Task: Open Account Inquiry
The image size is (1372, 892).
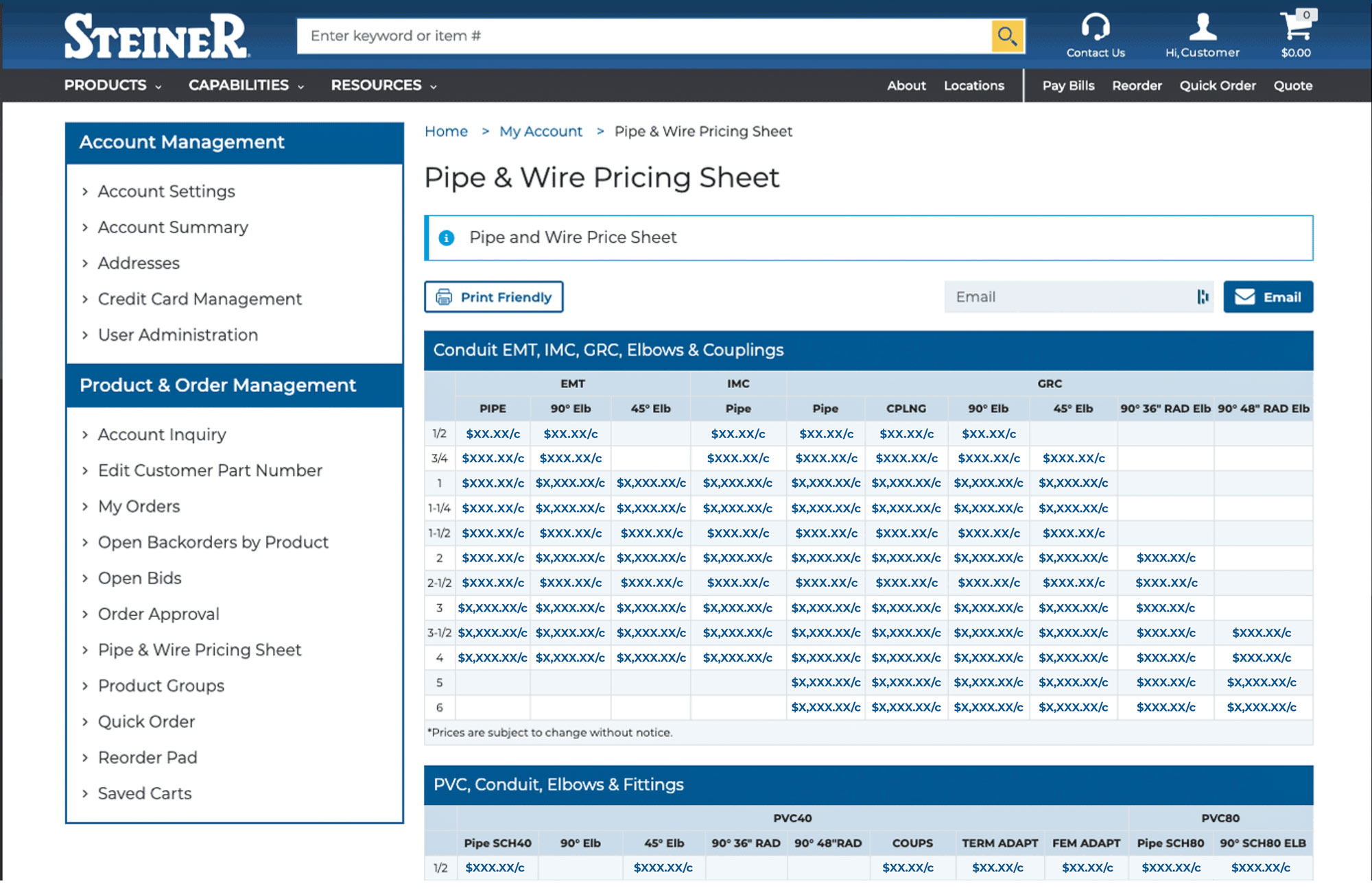Action: click(162, 435)
